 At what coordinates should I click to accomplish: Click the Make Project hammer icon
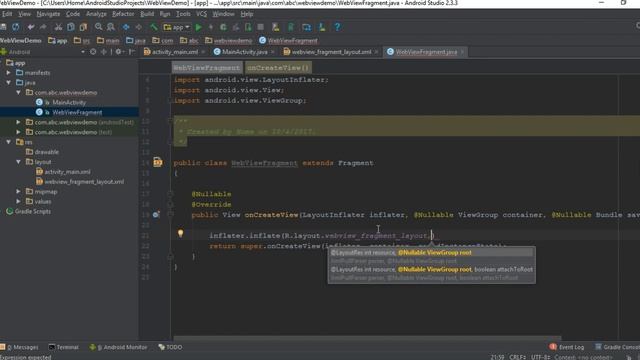pos(154,27)
